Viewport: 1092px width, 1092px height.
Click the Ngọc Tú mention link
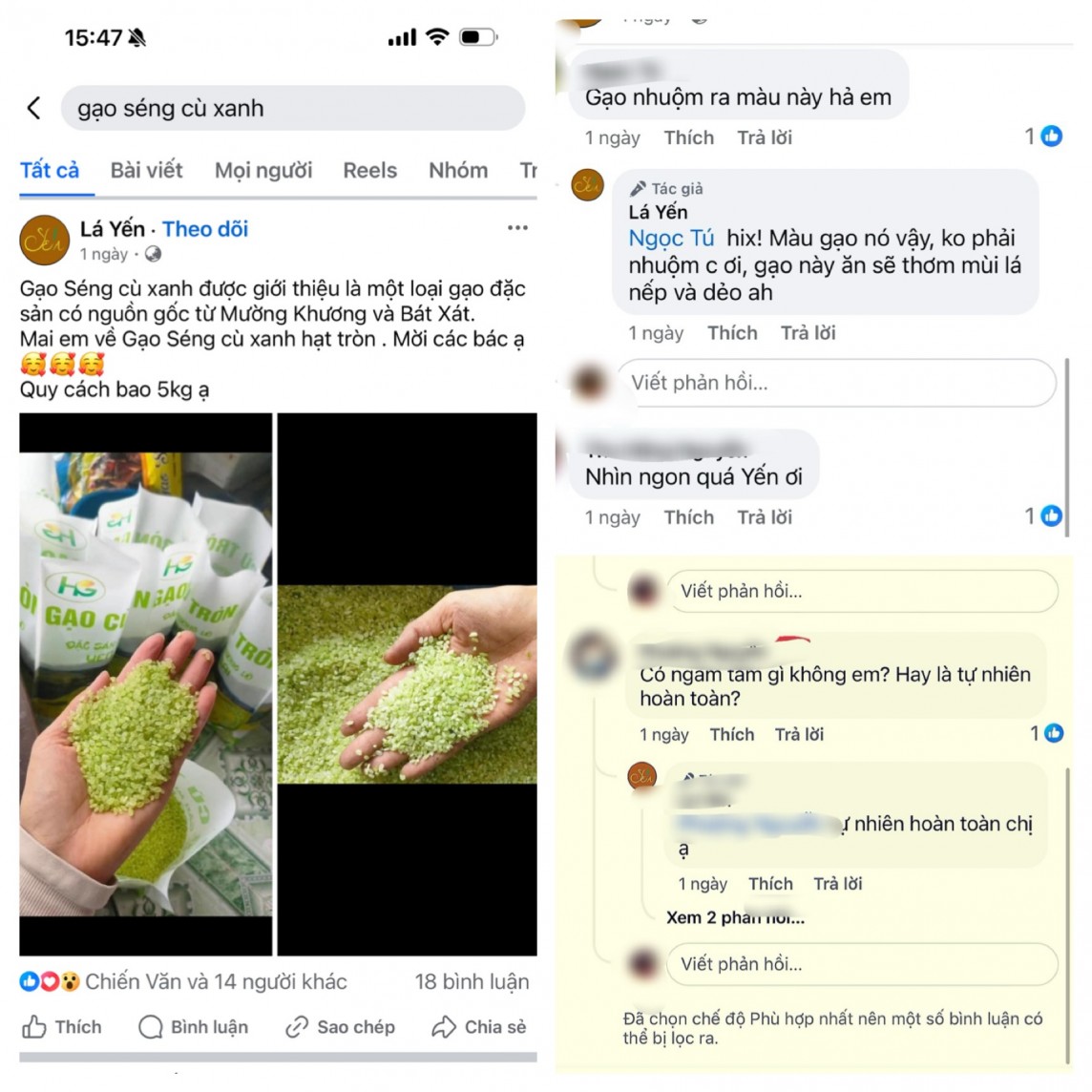671,239
